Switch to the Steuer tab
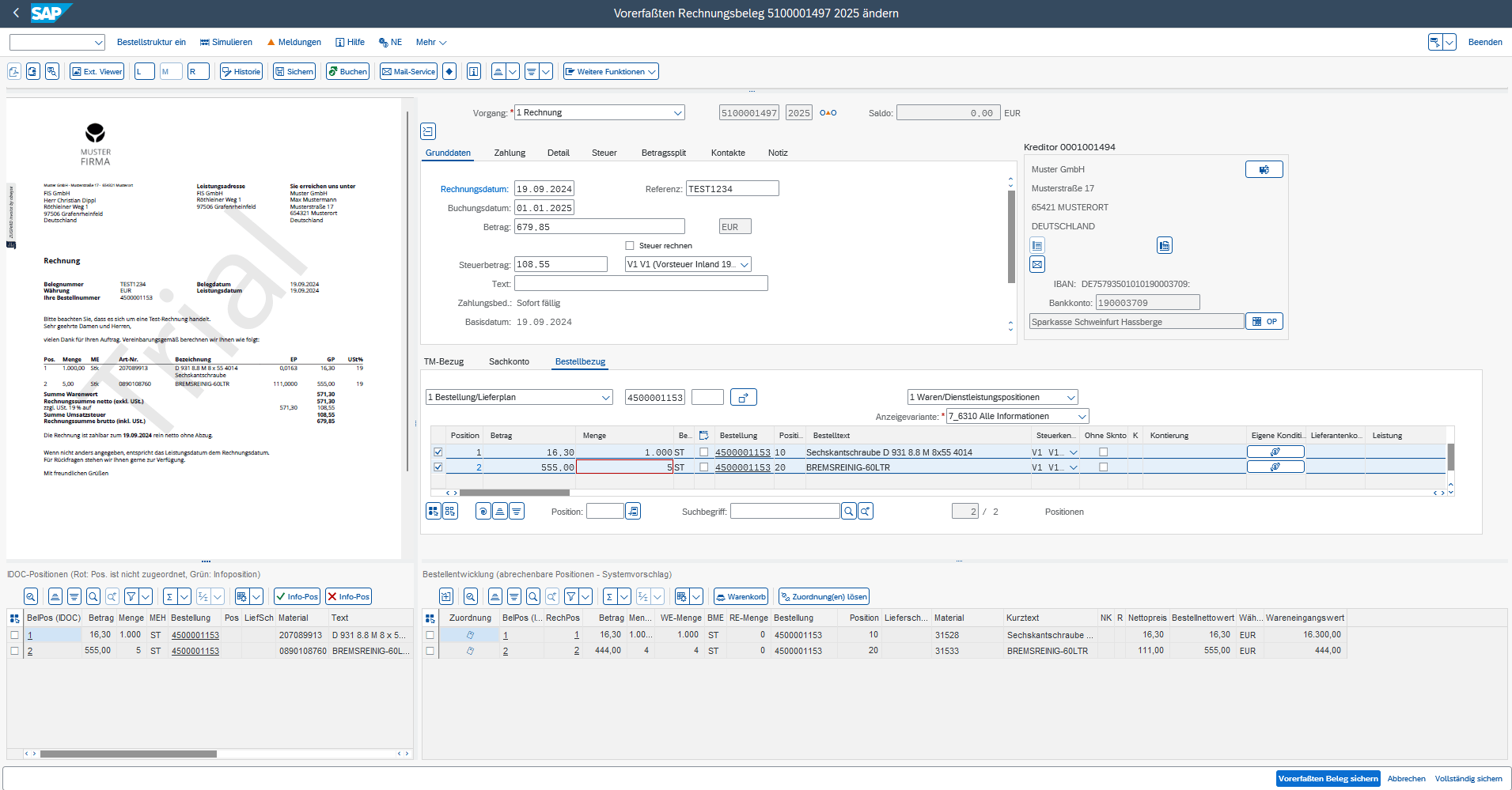The height and width of the screenshot is (790, 1512). (x=604, y=153)
